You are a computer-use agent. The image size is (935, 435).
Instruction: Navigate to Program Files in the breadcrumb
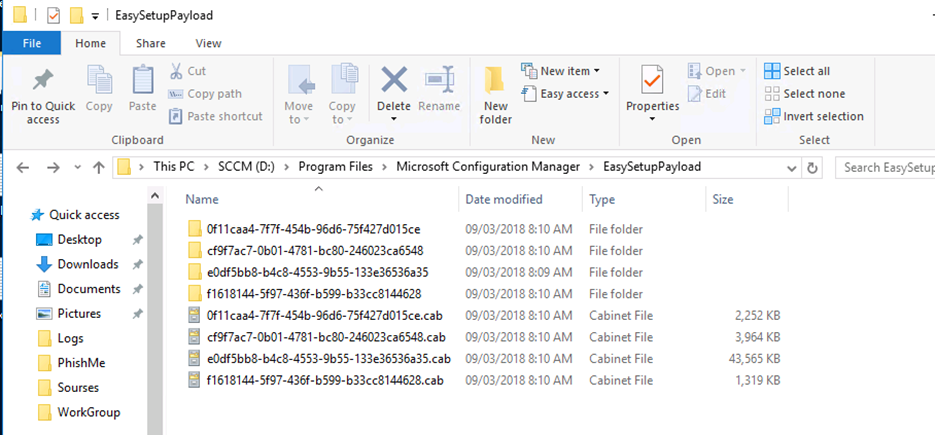point(336,167)
